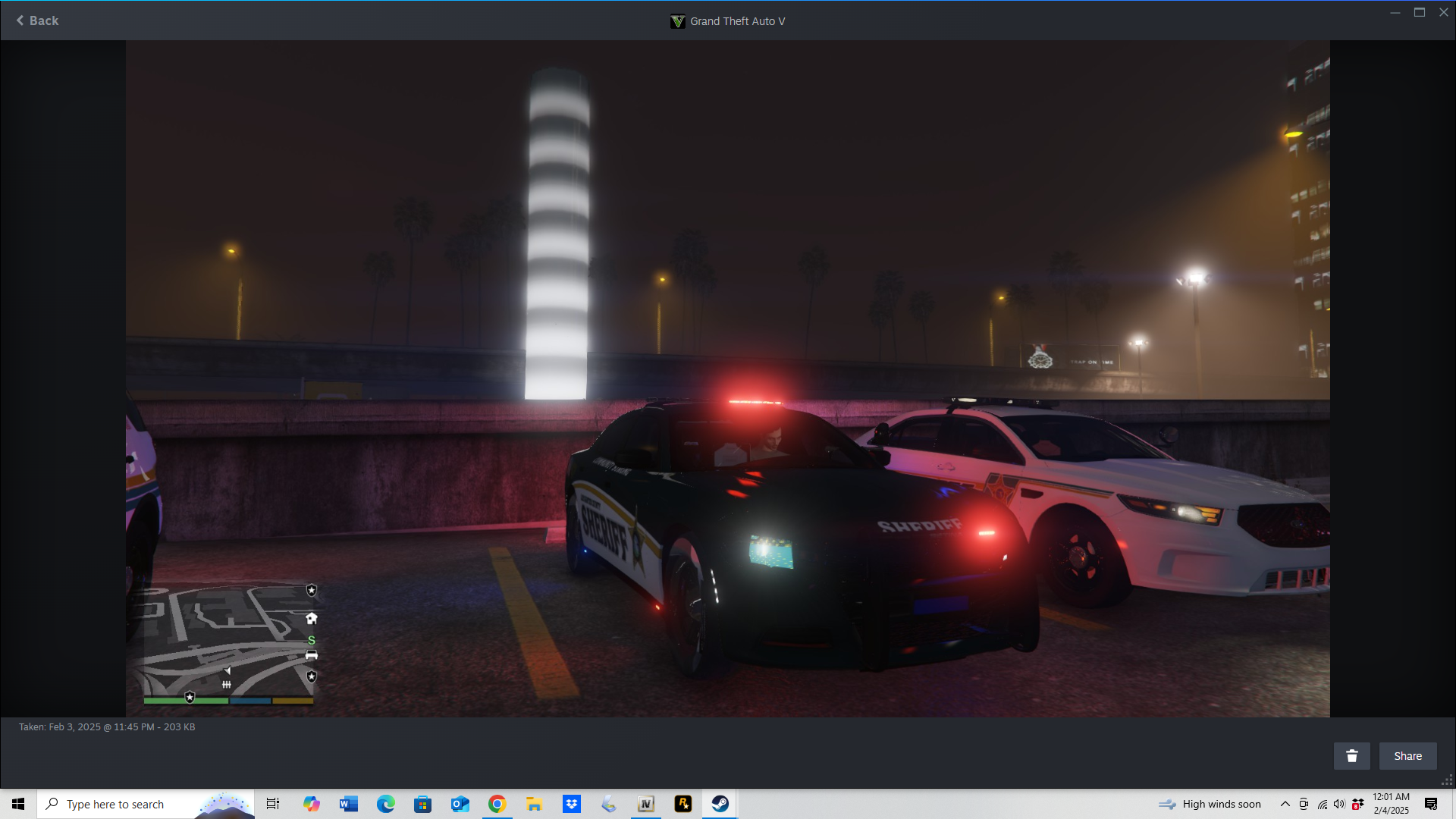Open the notification center
The width and height of the screenshot is (1456, 819).
click(x=1431, y=804)
